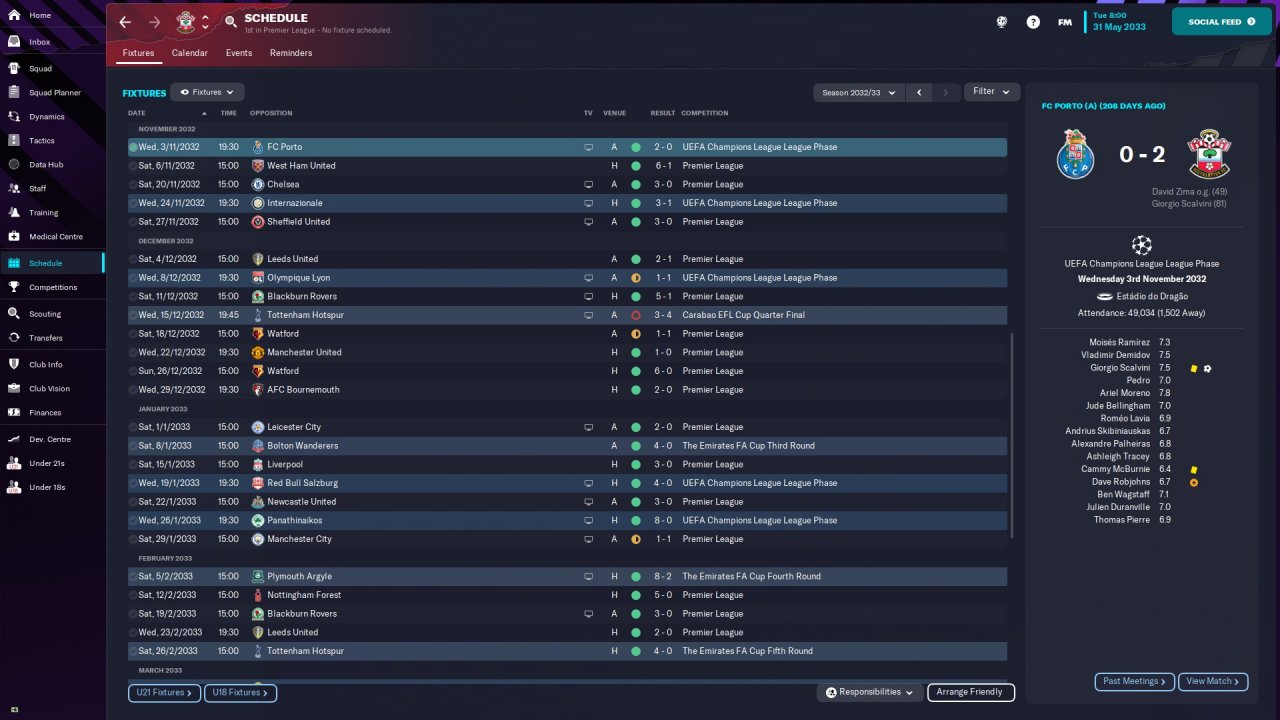1280x720 pixels.
Task: Open the Finances section
Action: [x=45, y=413]
